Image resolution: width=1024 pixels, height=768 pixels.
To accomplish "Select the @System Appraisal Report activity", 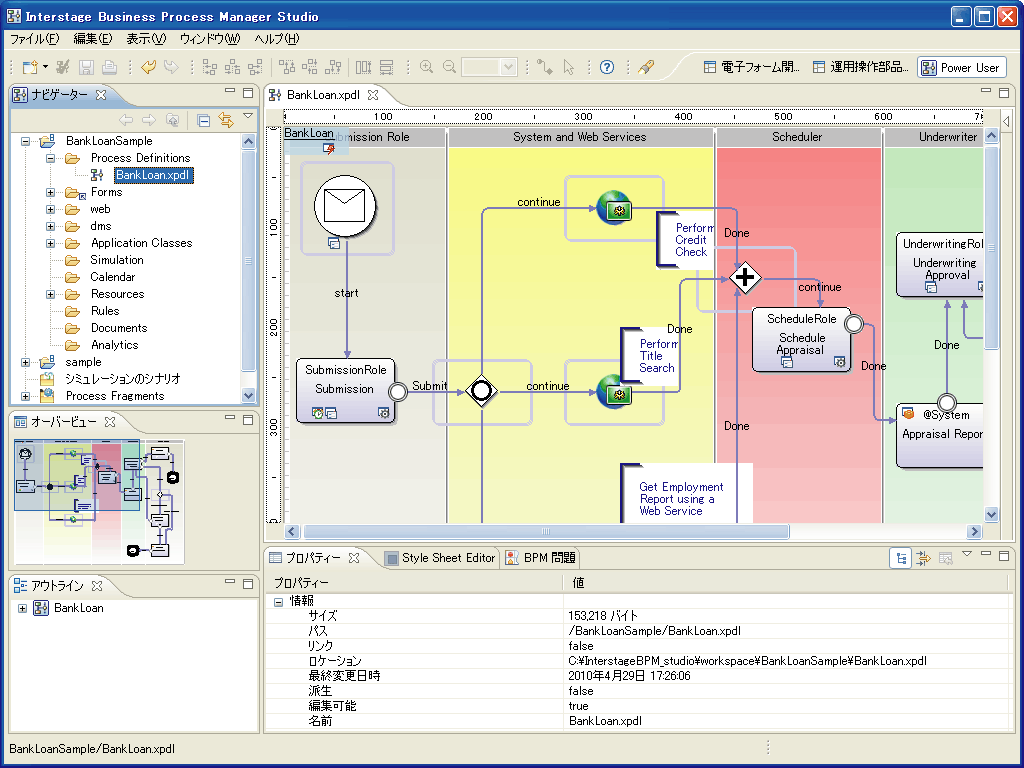I will [940, 436].
